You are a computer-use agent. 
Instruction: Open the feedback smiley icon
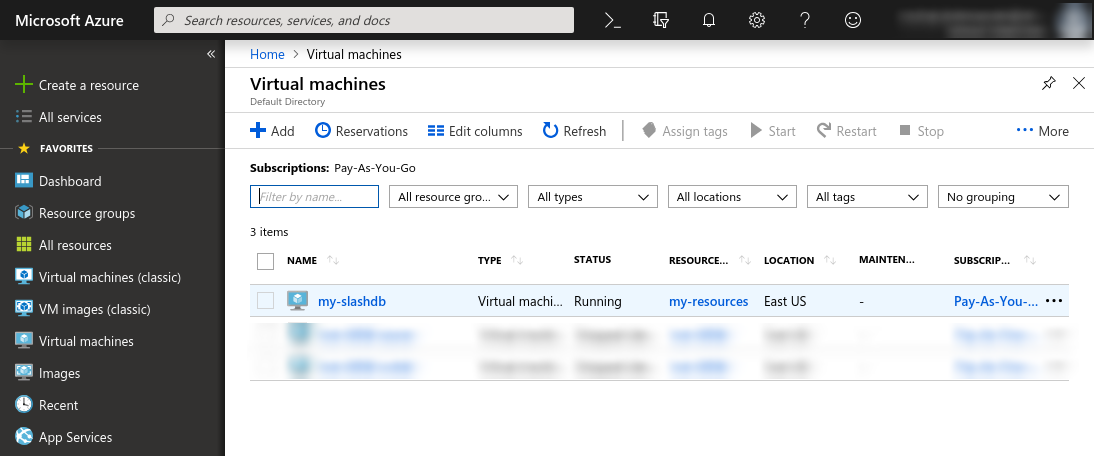coord(853,20)
